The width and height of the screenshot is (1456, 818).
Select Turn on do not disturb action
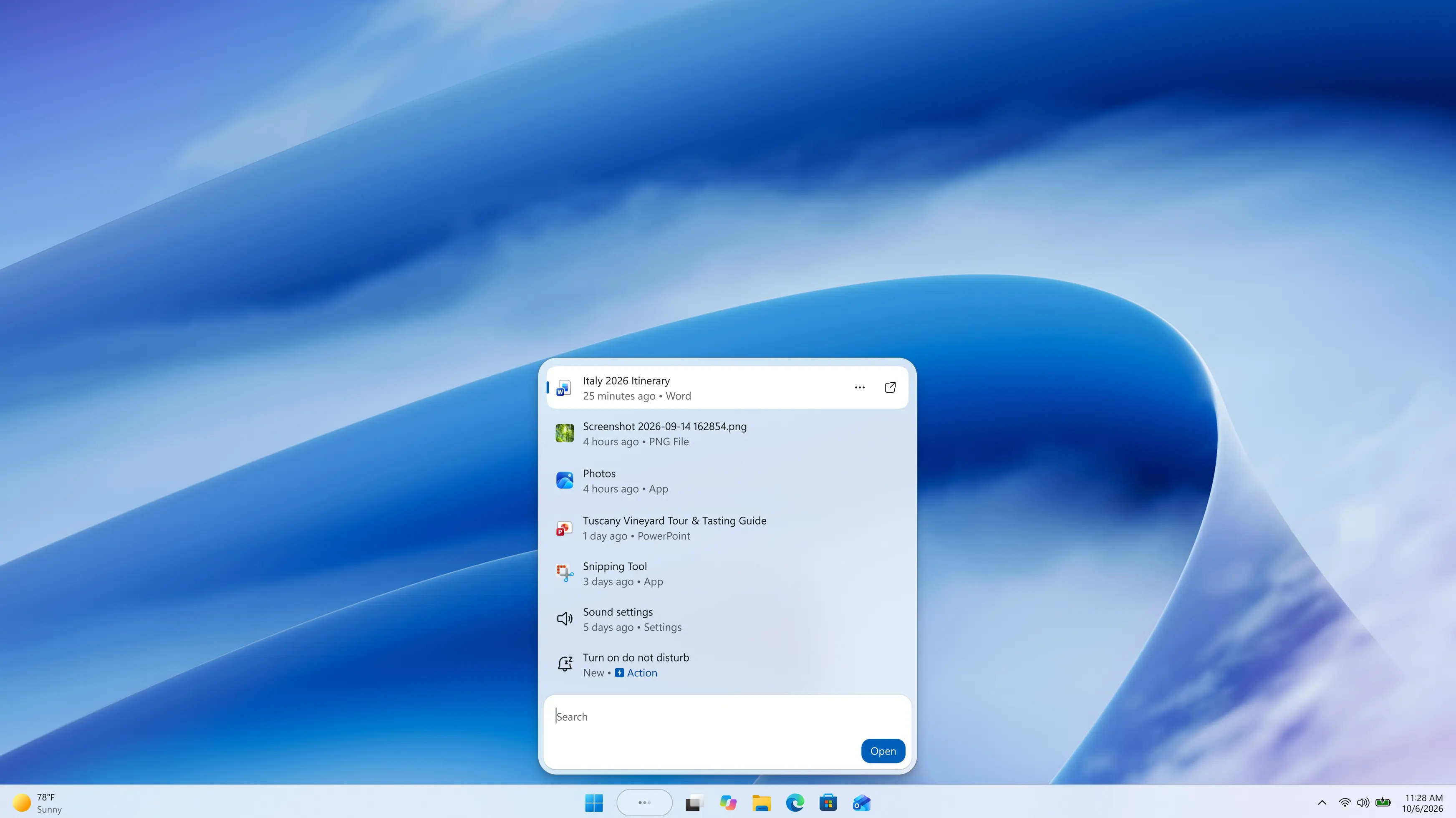coord(727,665)
